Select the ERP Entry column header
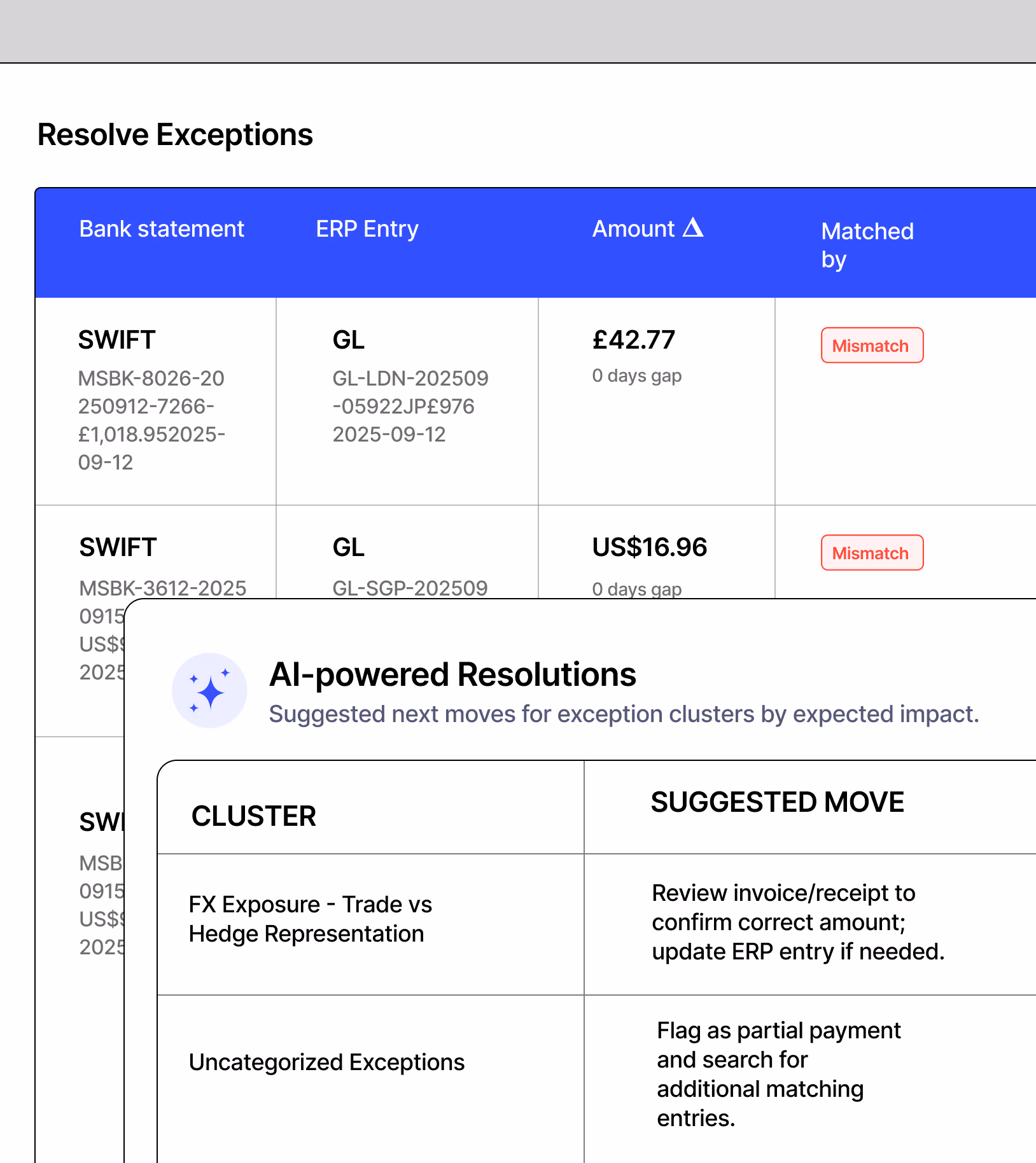The image size is (1036, 1163). (367, 228)
